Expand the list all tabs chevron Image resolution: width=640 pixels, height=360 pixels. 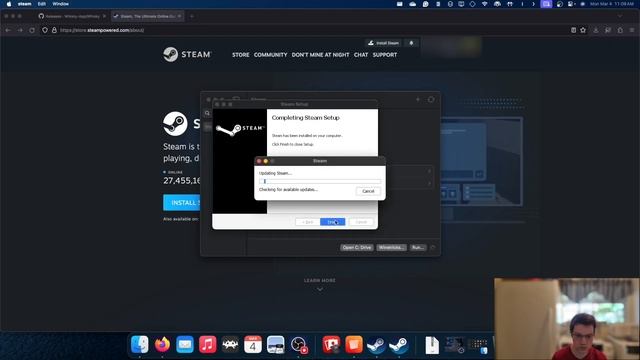(620, 16)
